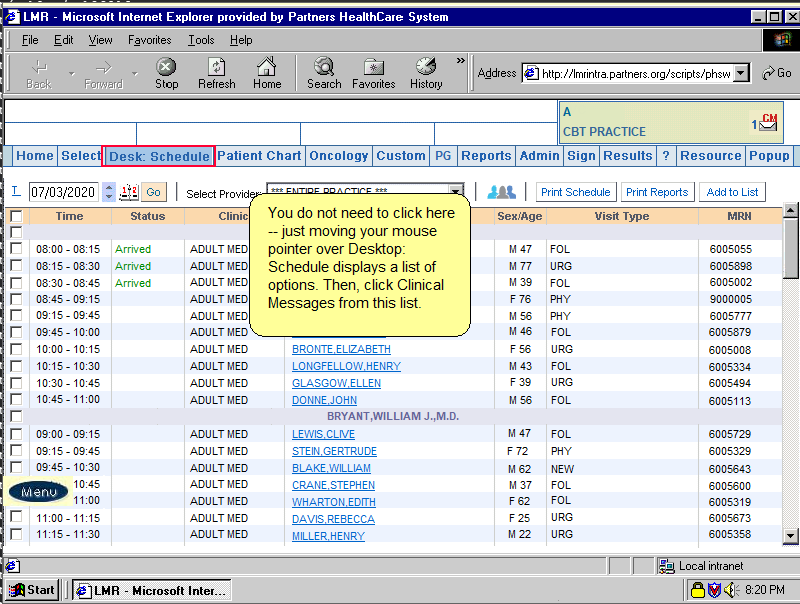Open the Patient Chart tab
This screenshot has height=604, width=800.
point(259,156)
